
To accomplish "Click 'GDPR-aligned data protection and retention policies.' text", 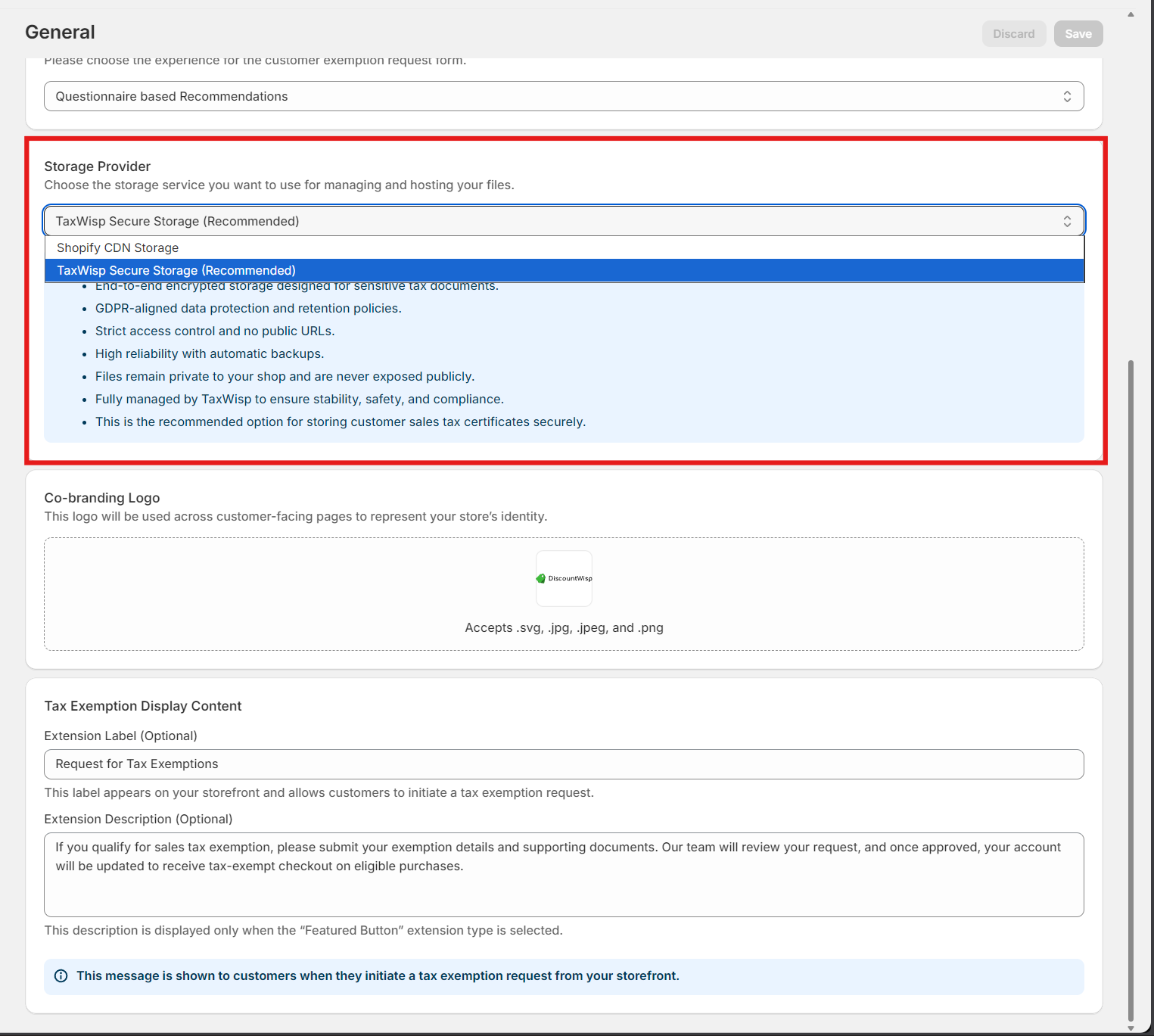I will [x=248, y=308].
